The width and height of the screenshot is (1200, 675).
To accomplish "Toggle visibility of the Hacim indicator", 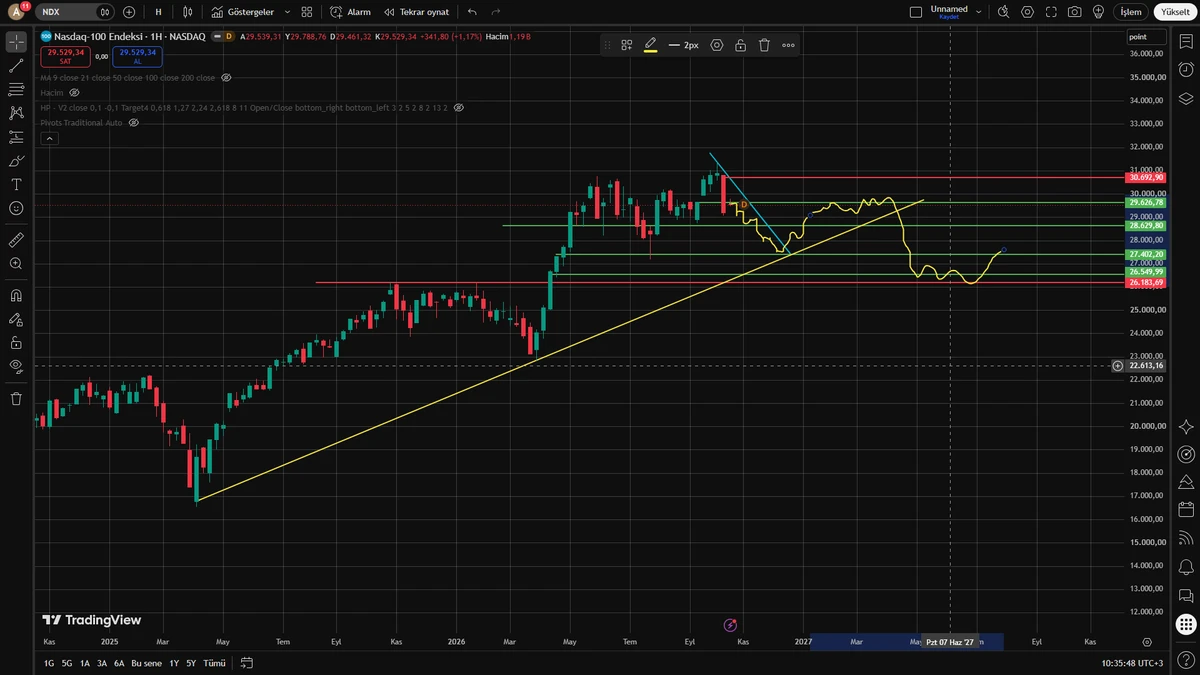I will pos(74,92).
